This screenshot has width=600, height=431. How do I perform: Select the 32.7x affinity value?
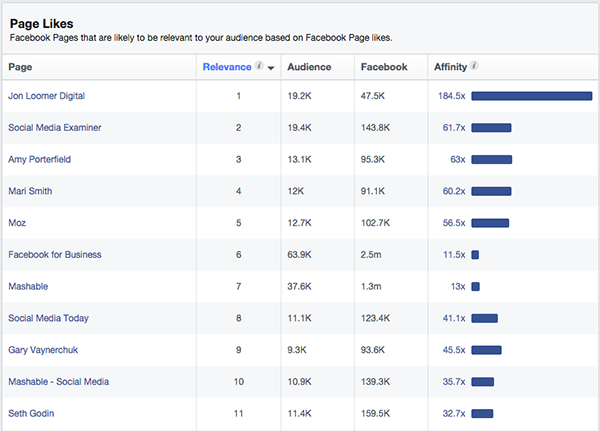pos(454,414)
